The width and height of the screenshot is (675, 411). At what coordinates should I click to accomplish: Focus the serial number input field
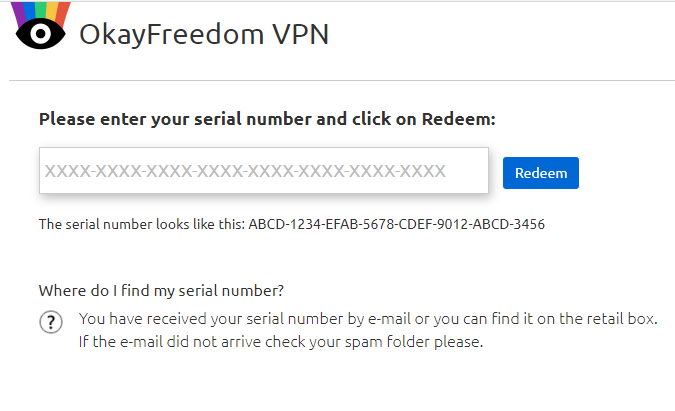pyautogui.click(x=263, y=171)
